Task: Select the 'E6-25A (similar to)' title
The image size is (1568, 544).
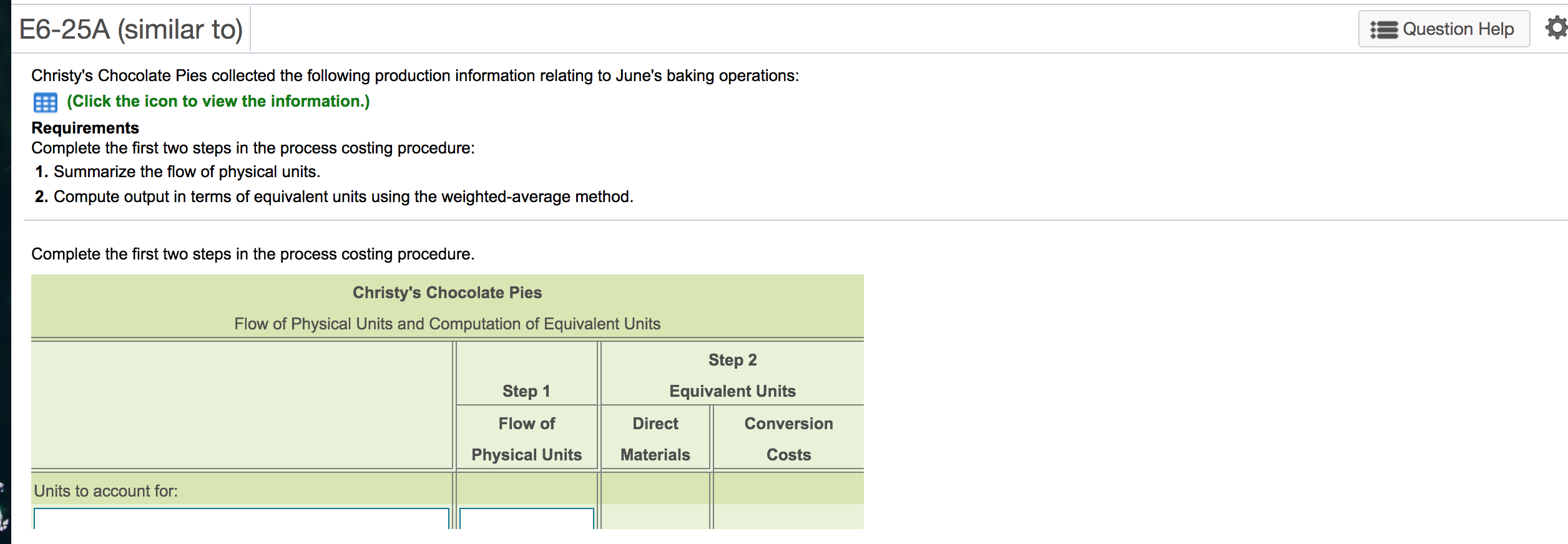Action: (x=131, y=29)
